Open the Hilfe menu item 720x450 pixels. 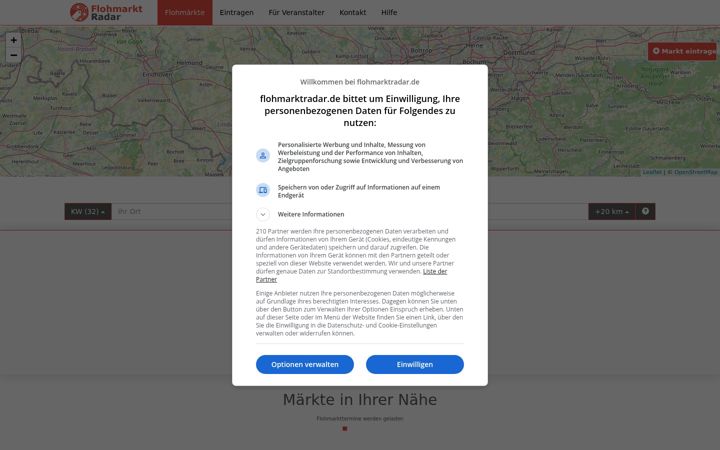389,12
